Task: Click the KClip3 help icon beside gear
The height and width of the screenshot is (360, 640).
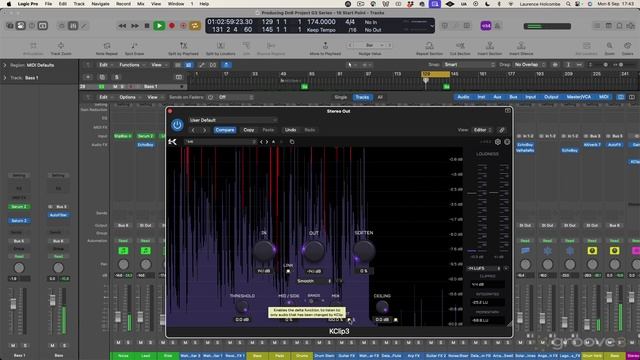Action: click(507, 142)
